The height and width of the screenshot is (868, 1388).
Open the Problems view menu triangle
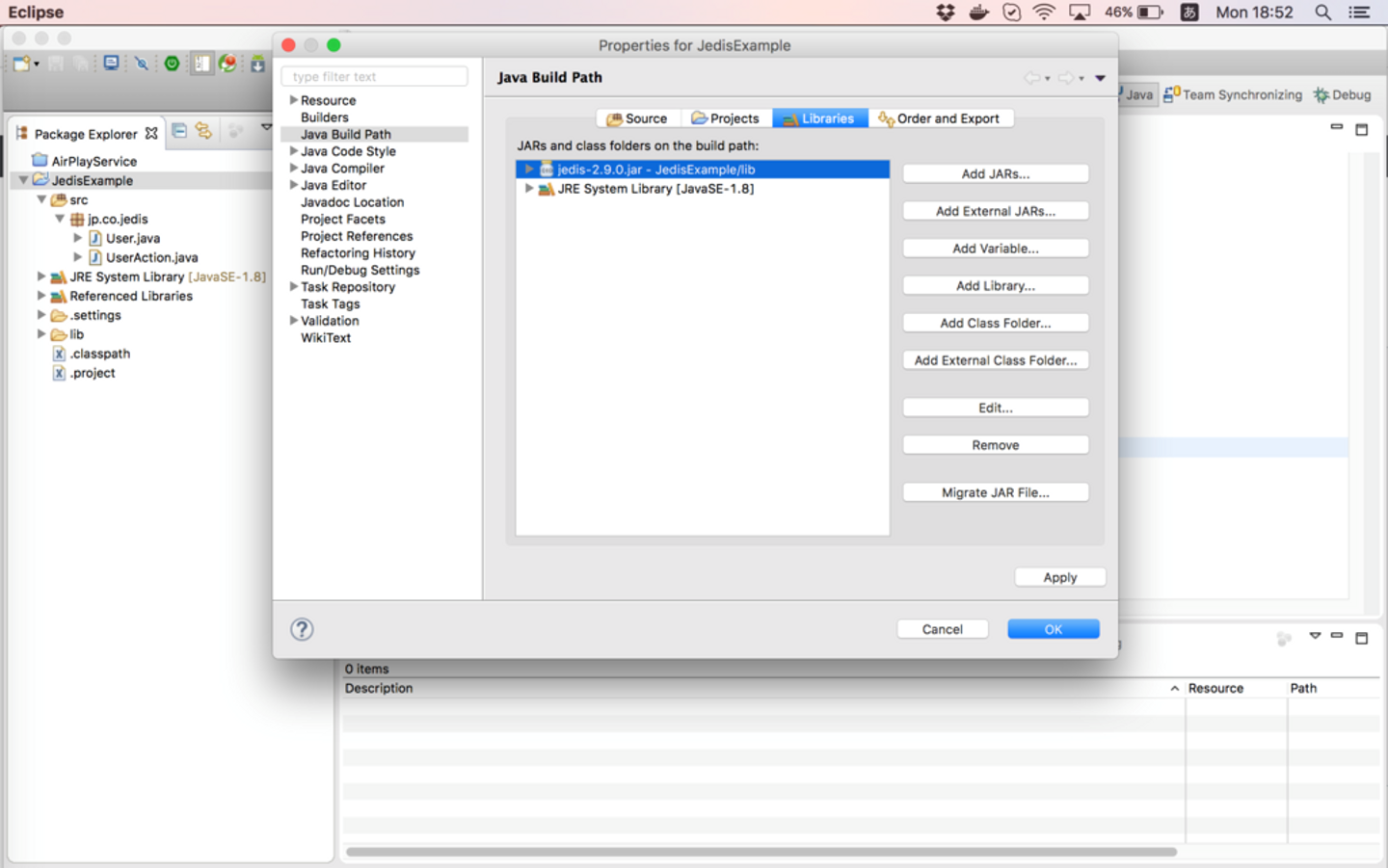coord(1315,636)
